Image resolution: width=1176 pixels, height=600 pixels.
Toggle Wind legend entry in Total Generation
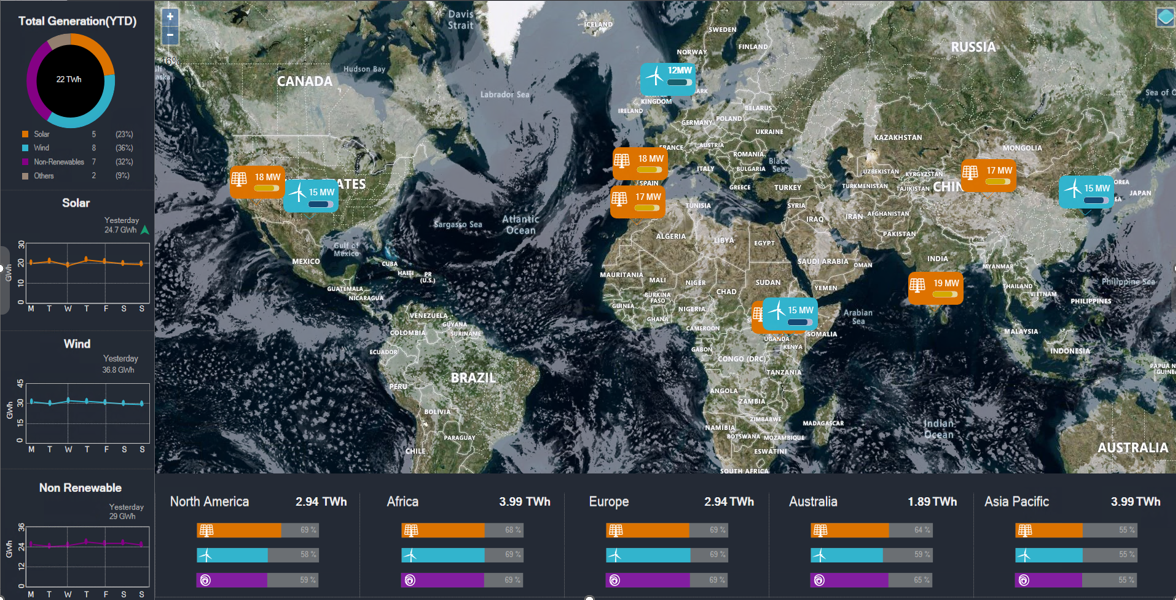coord(41,148)
